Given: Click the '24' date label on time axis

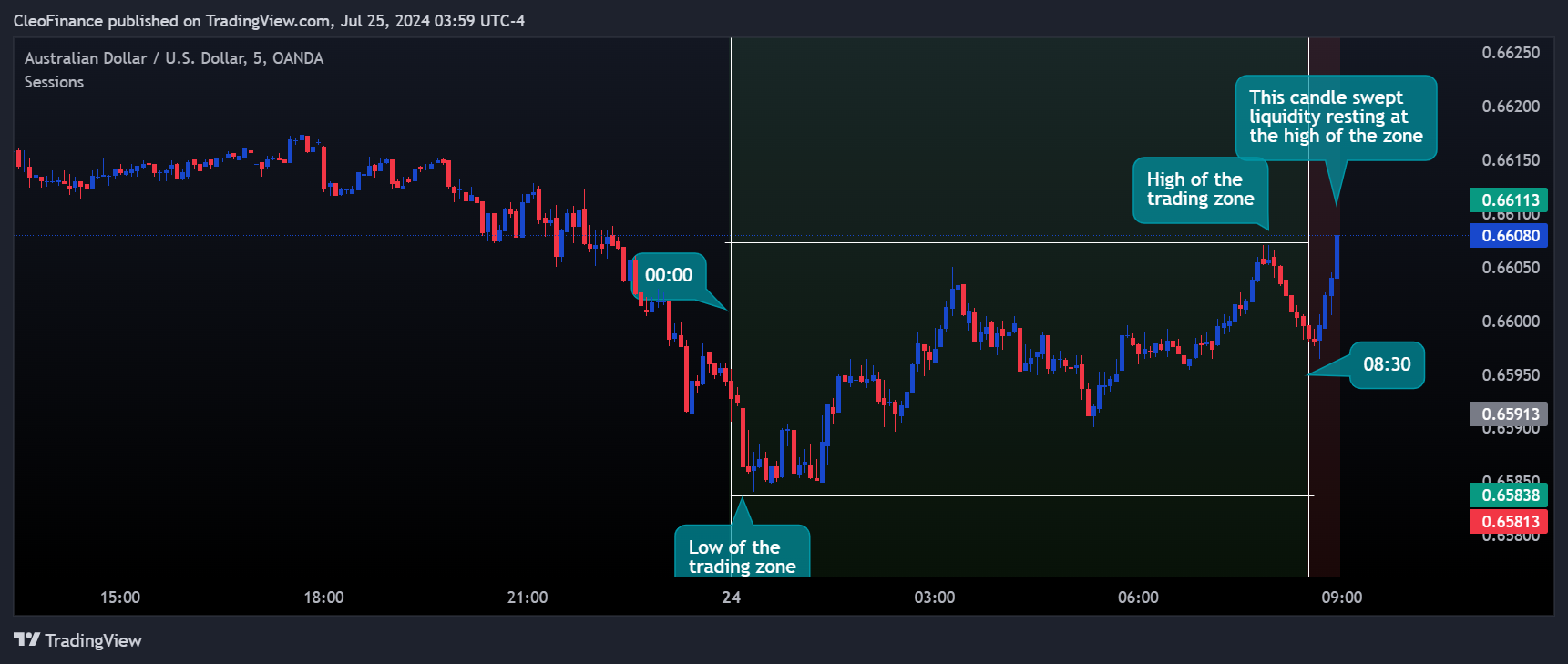Looking at the screenshot, I should (732, 598).
